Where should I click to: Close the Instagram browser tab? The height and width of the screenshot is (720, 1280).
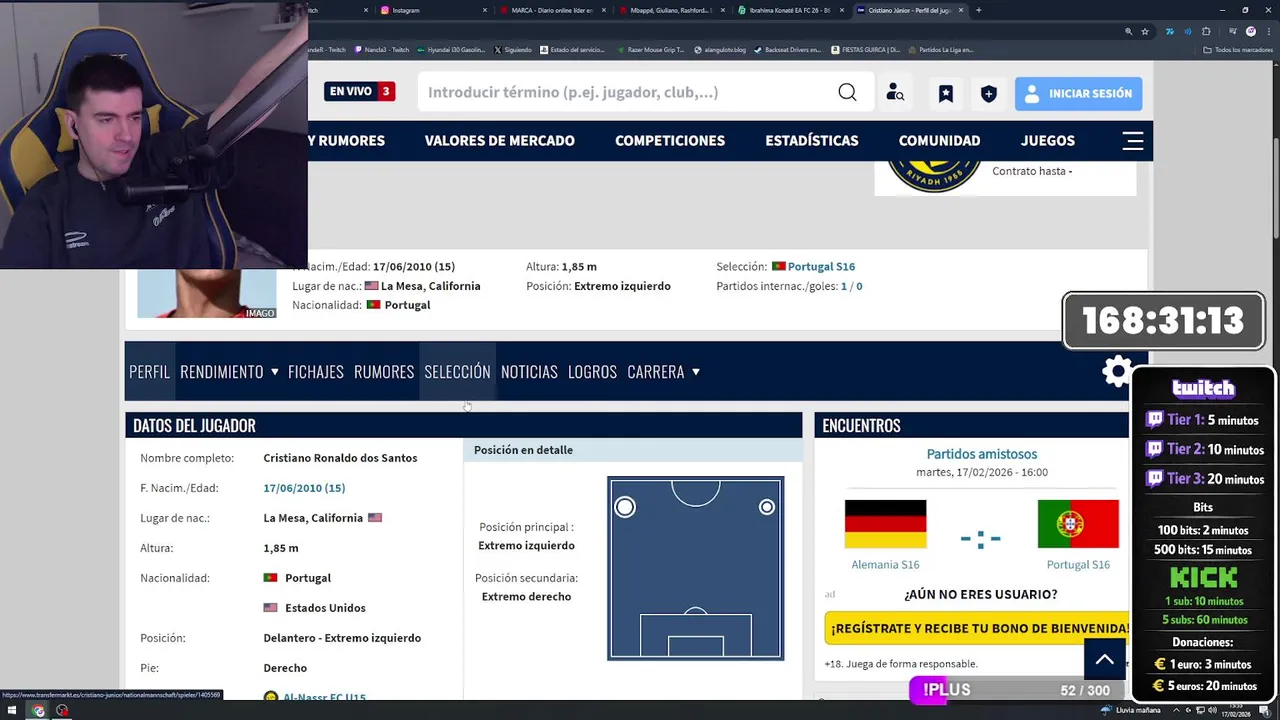pos(485,10)
